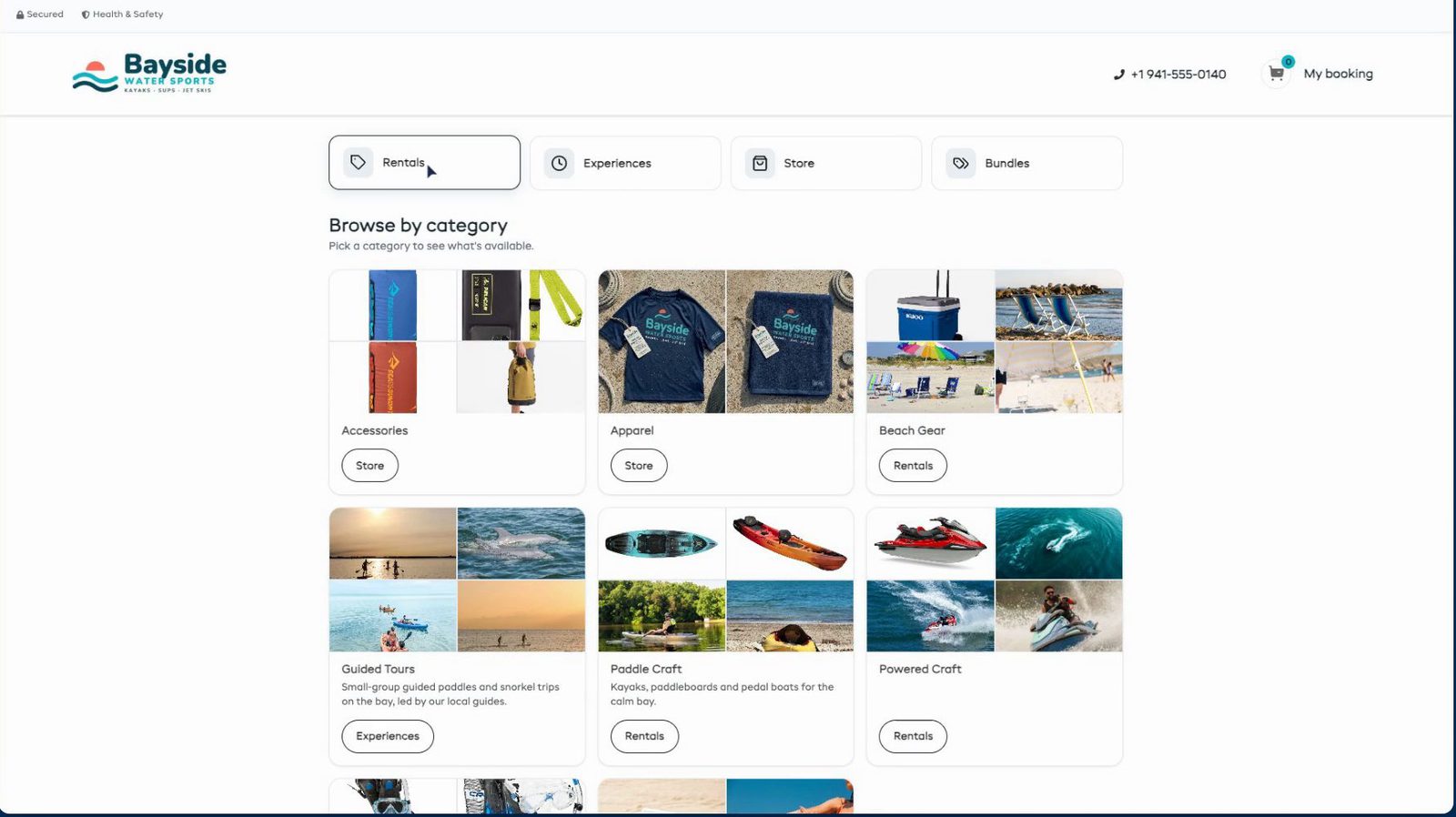Click the Bayside Water Sports logo
The image size is (1456, 817).
(149, 73)
